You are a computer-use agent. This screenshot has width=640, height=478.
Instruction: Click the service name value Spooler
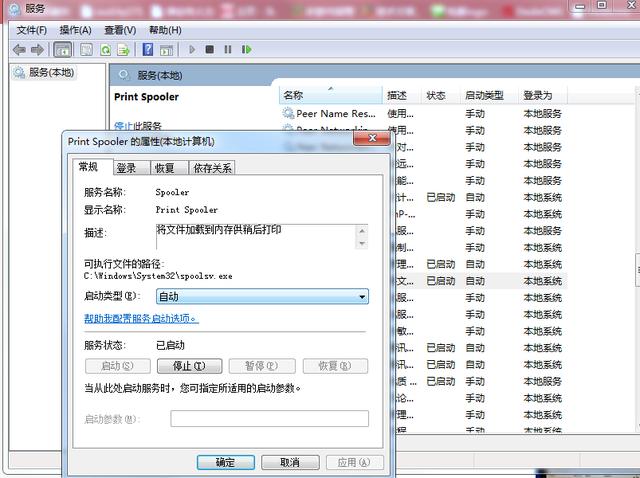point(172,192)
